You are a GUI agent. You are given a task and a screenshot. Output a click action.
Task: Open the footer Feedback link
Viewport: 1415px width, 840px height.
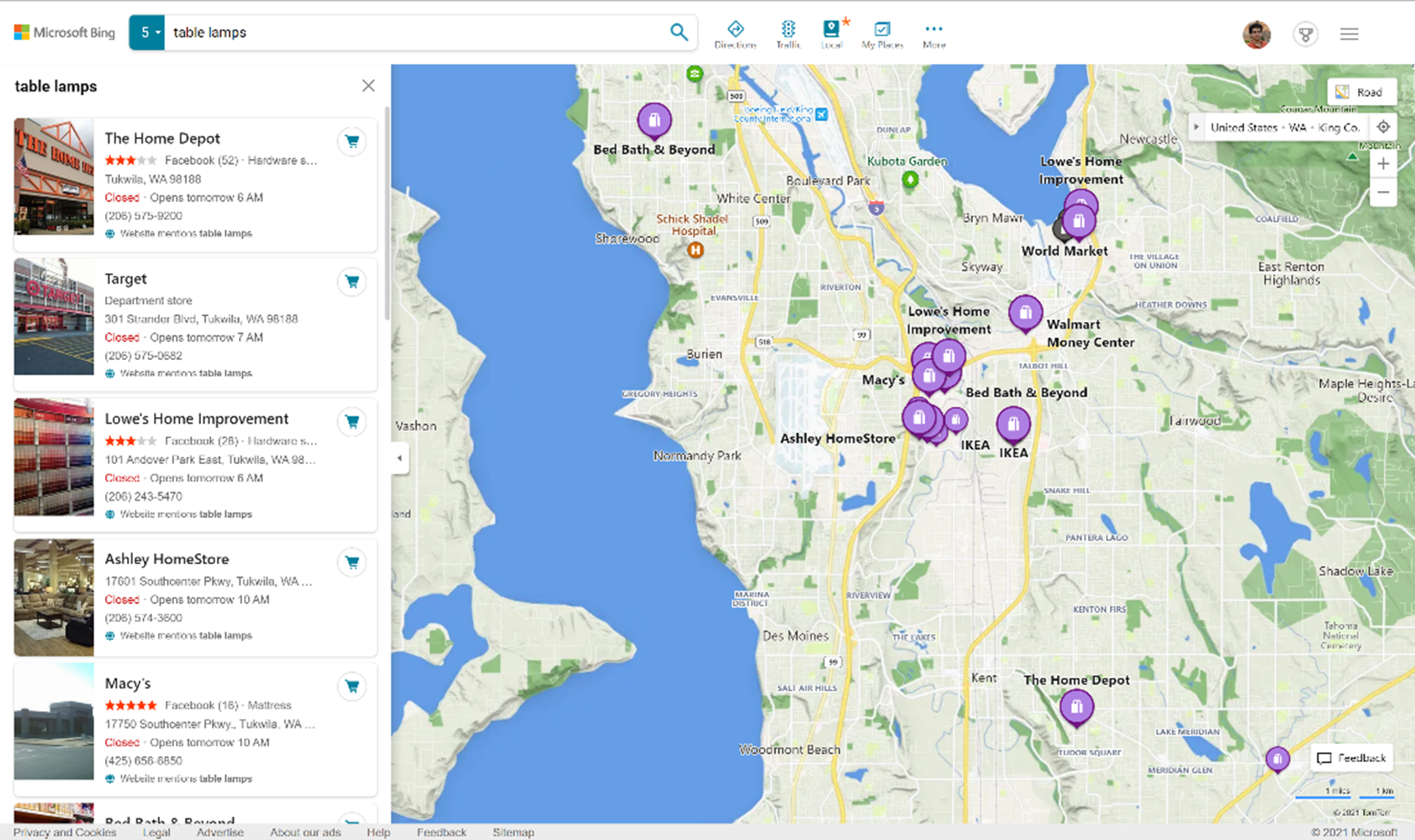(x=441, y=832)
